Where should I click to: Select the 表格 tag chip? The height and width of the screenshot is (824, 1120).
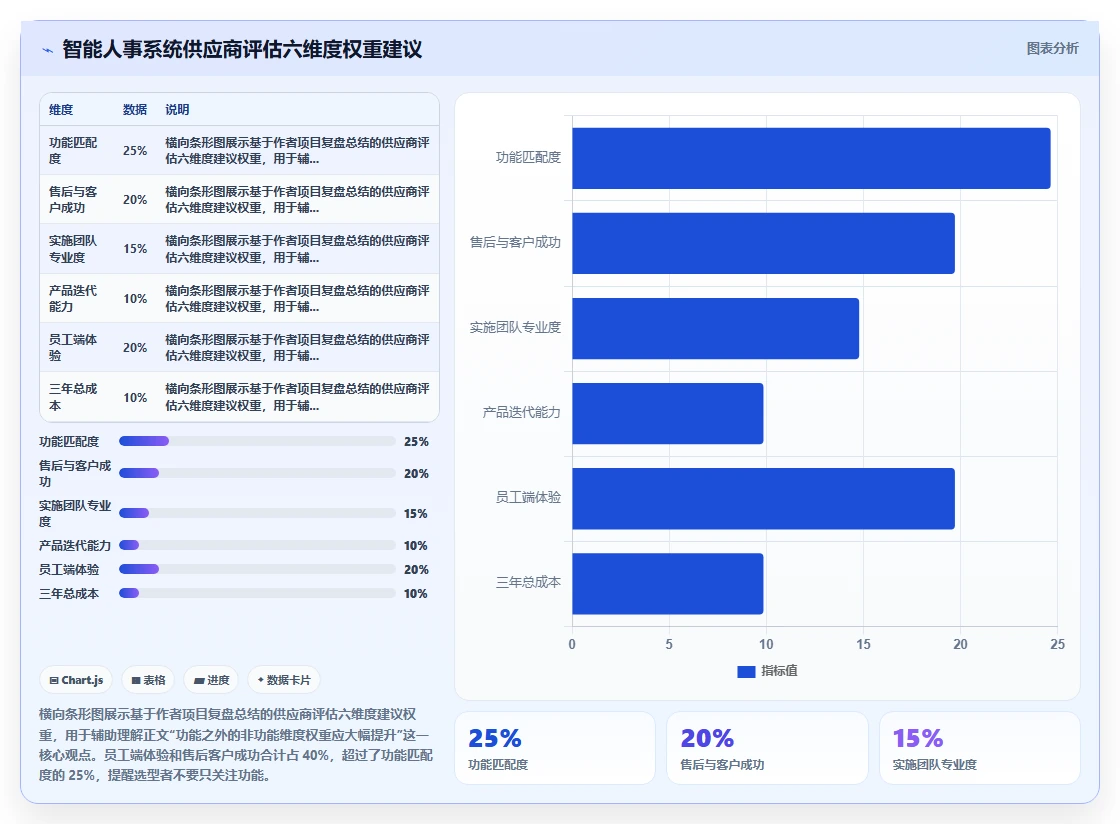coord(148,680)
